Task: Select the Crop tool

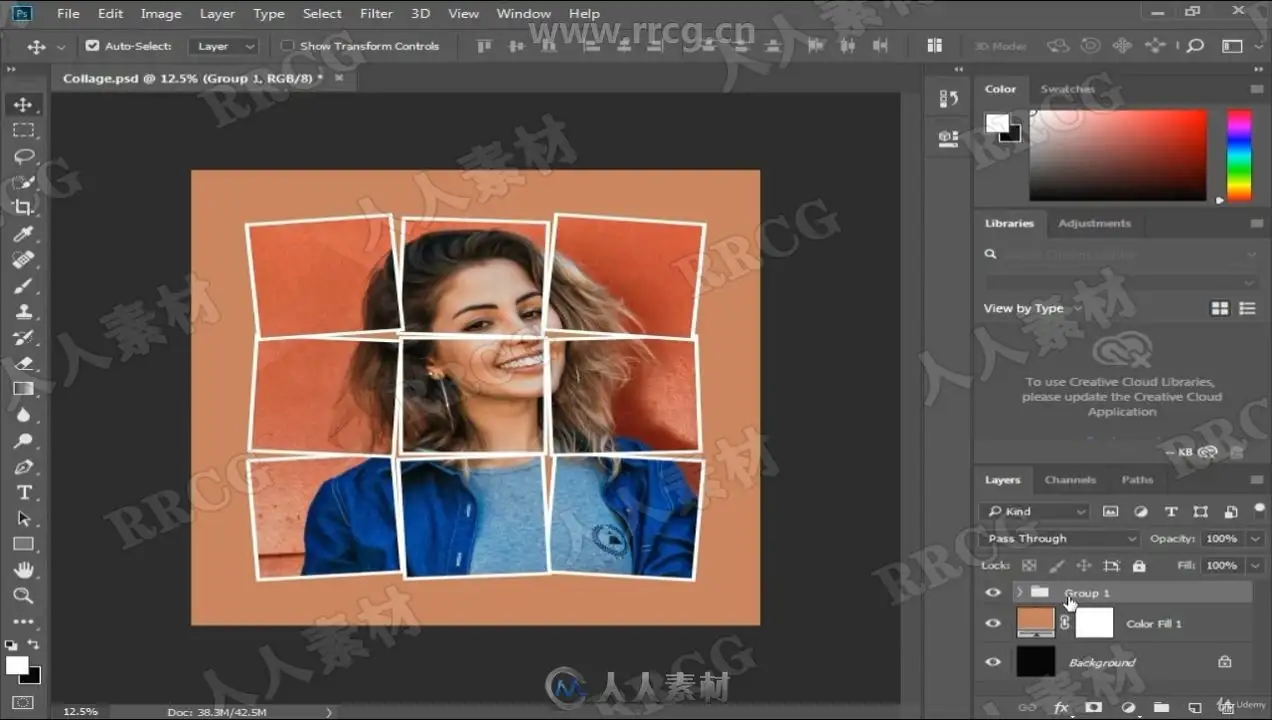Action: pos(24,208)
